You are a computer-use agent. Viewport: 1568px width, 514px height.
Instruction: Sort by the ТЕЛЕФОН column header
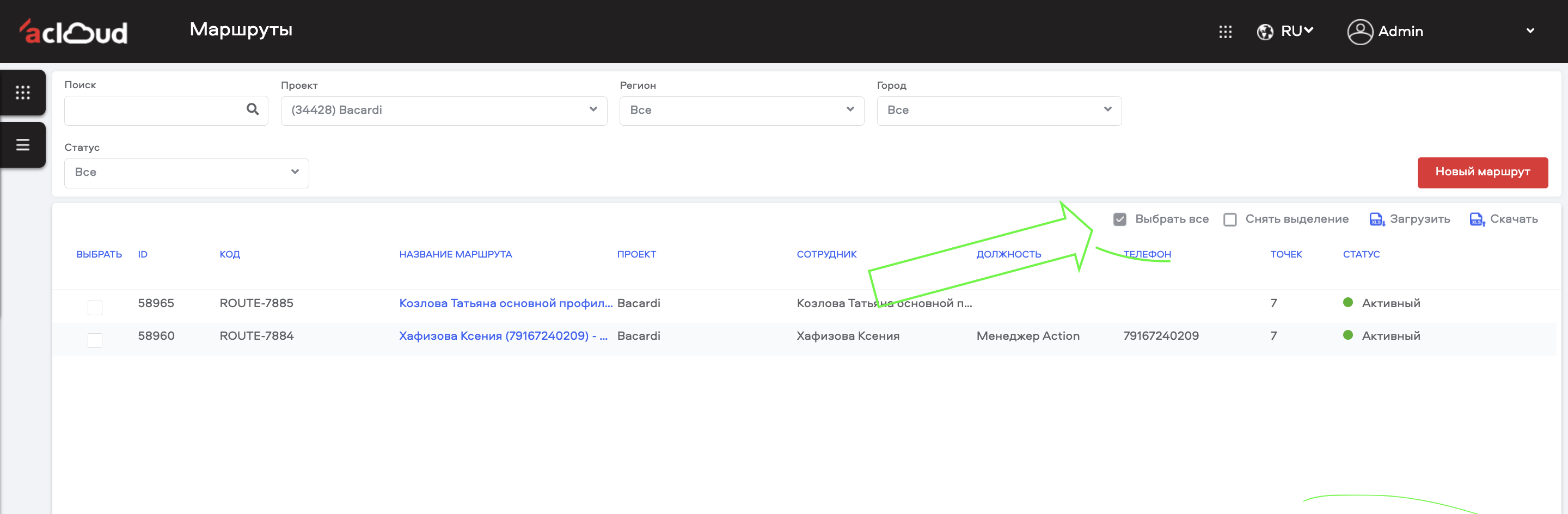click(1147, 255)
